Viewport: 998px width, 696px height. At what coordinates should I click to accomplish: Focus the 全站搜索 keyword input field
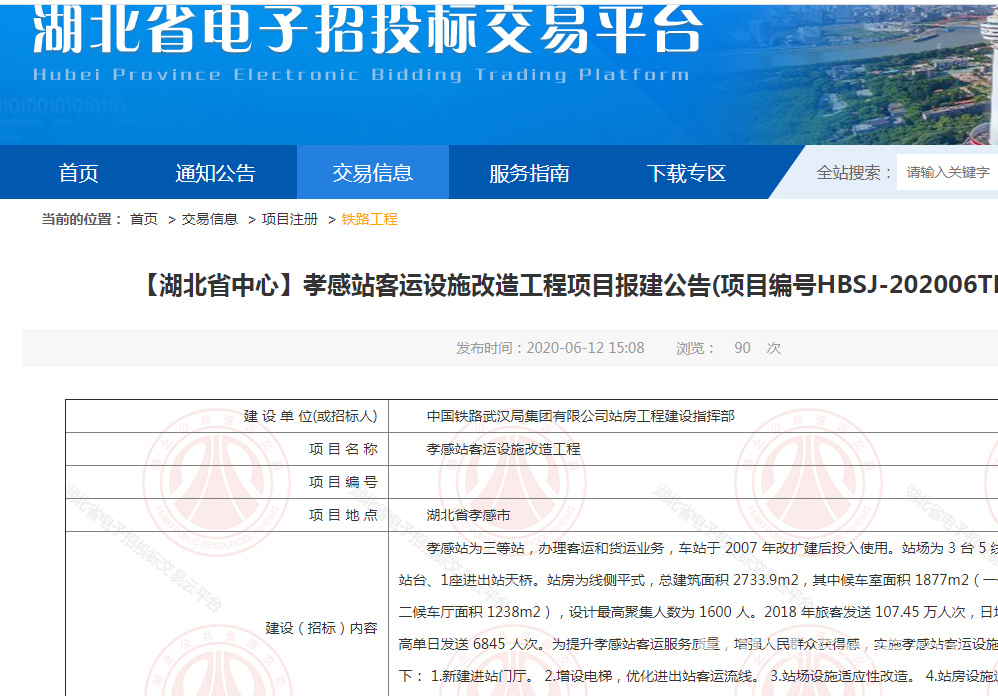click(x=947, y=172)
